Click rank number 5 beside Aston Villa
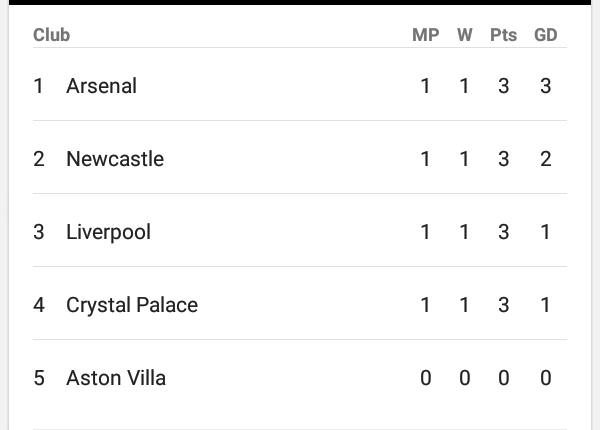The image size is (600, 430). coord(39,378)
